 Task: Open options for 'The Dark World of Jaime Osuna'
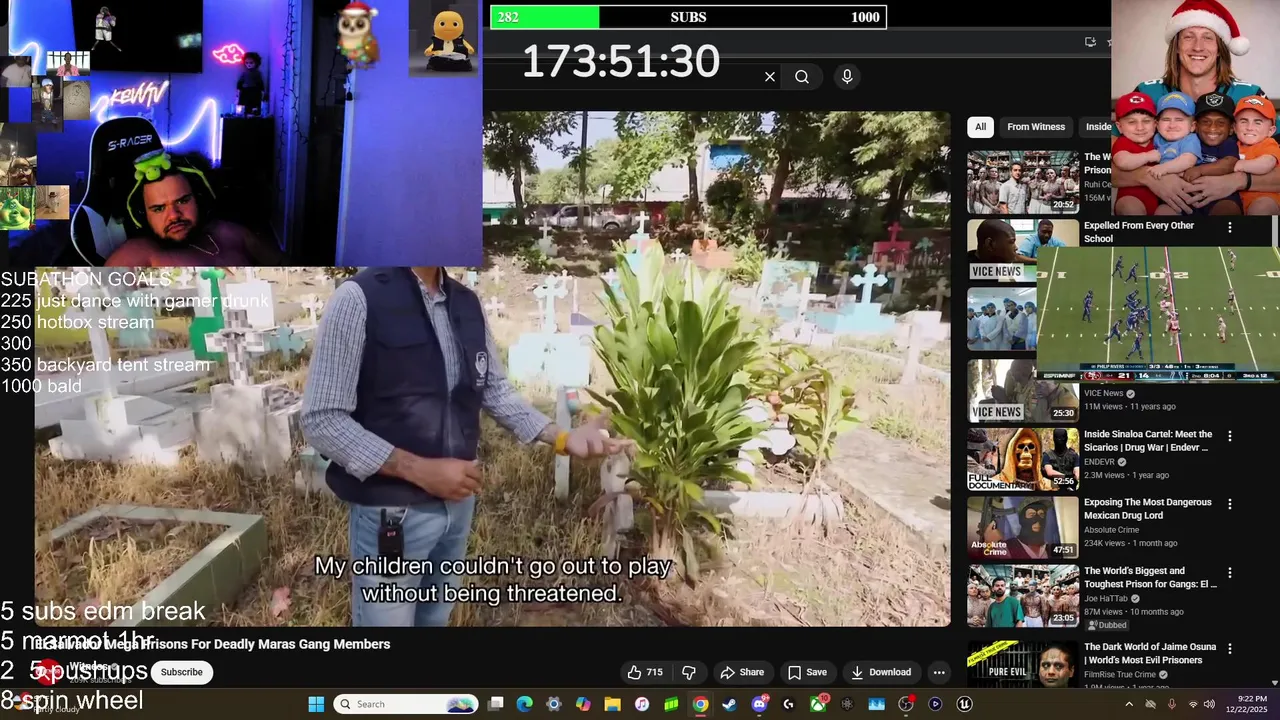(x=1230, y=649)
